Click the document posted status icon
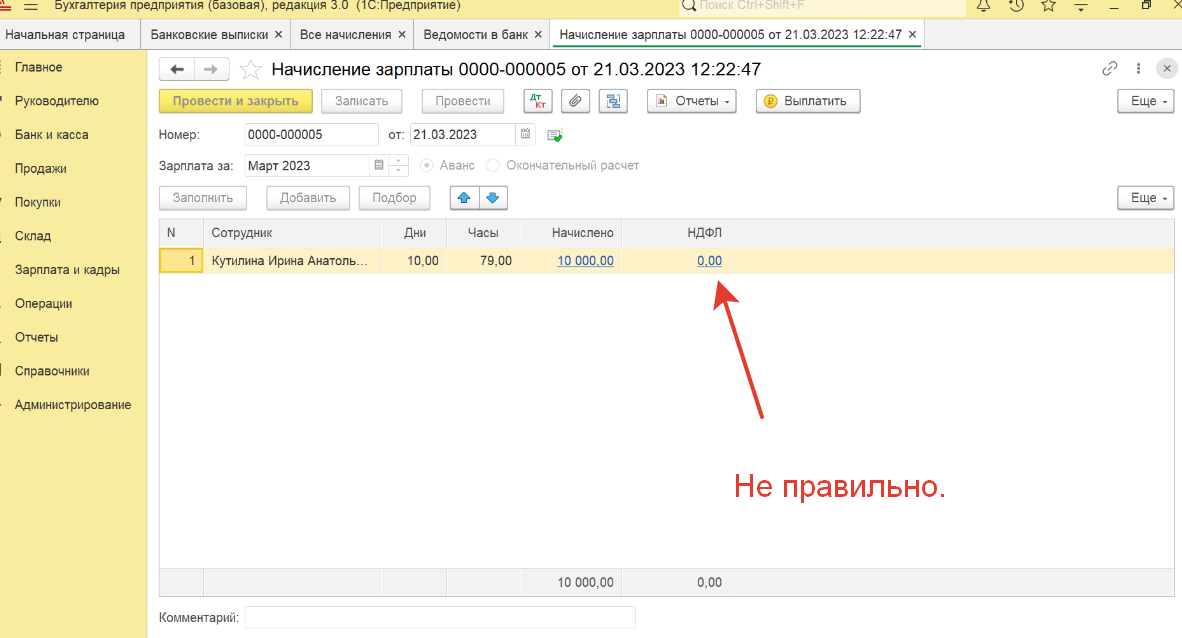Viewport: 1182px width, 638px height. point(555,135)
